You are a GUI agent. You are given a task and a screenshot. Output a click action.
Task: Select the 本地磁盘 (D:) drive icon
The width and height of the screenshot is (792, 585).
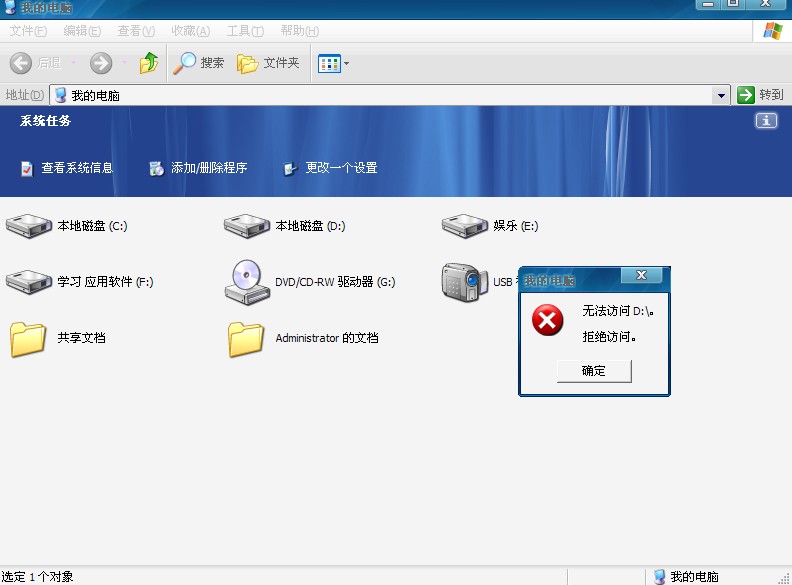coord(247,226)
